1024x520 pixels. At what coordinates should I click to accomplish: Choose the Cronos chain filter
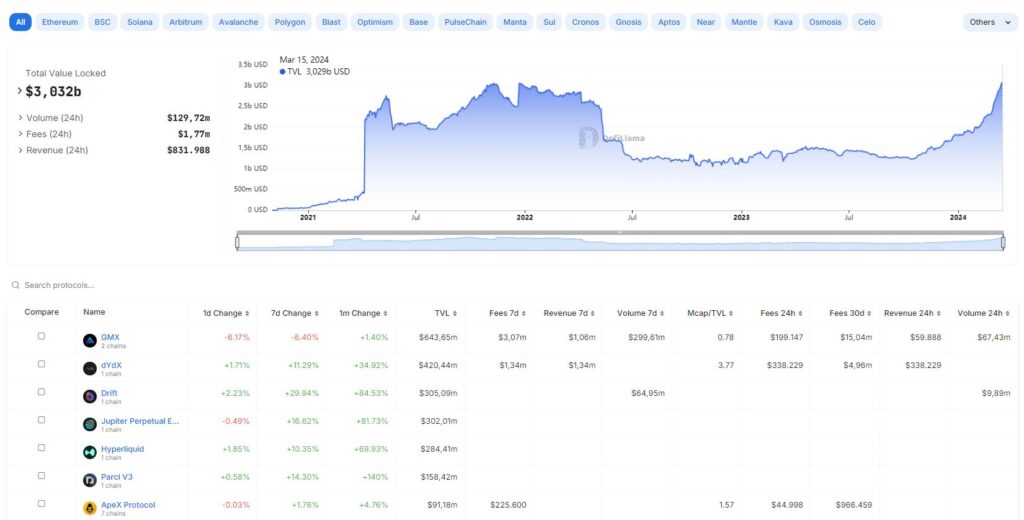(585, 22)
